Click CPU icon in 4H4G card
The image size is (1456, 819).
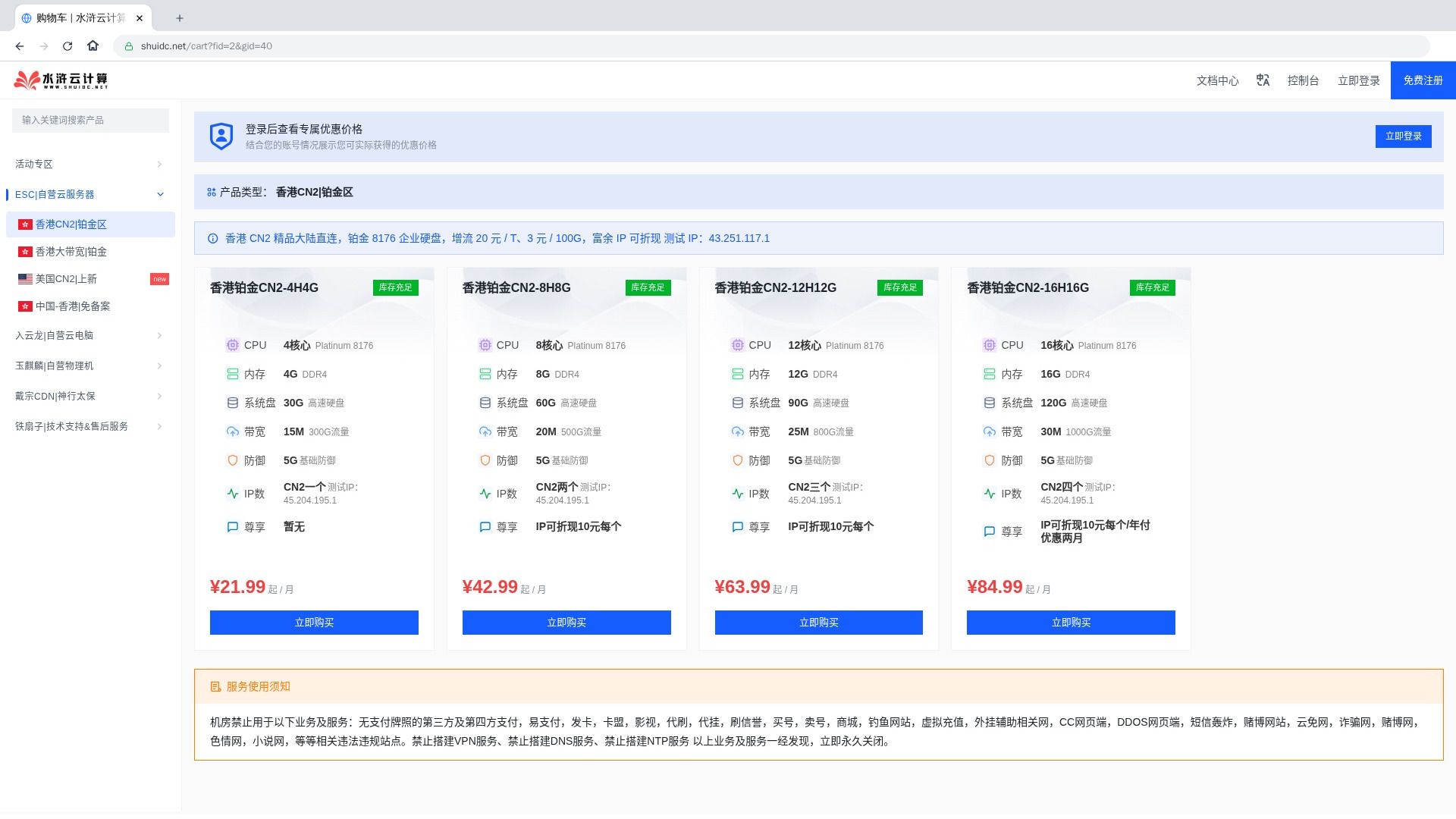tap(232, 346)
